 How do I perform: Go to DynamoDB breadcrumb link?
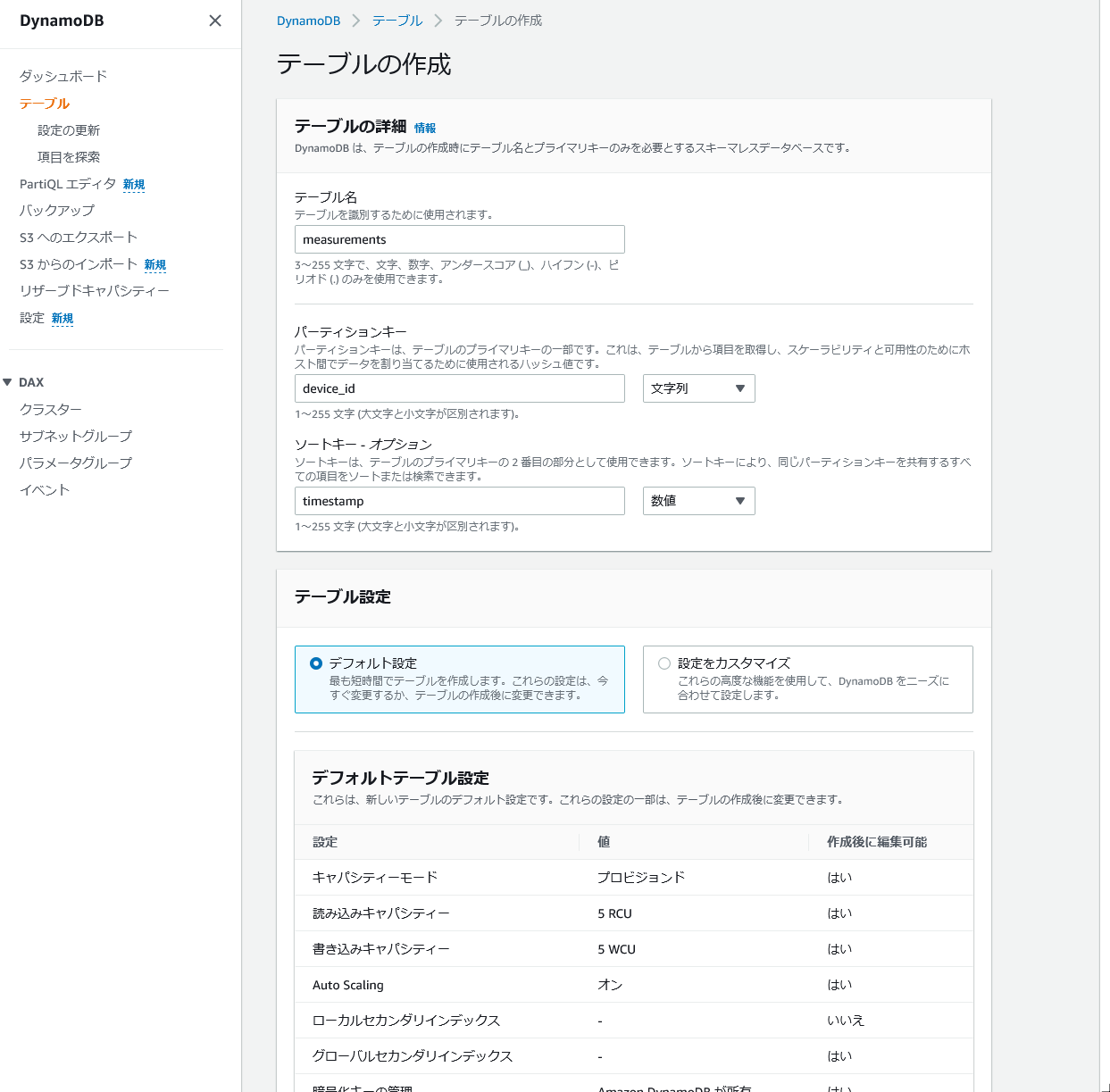click(309, 21)
